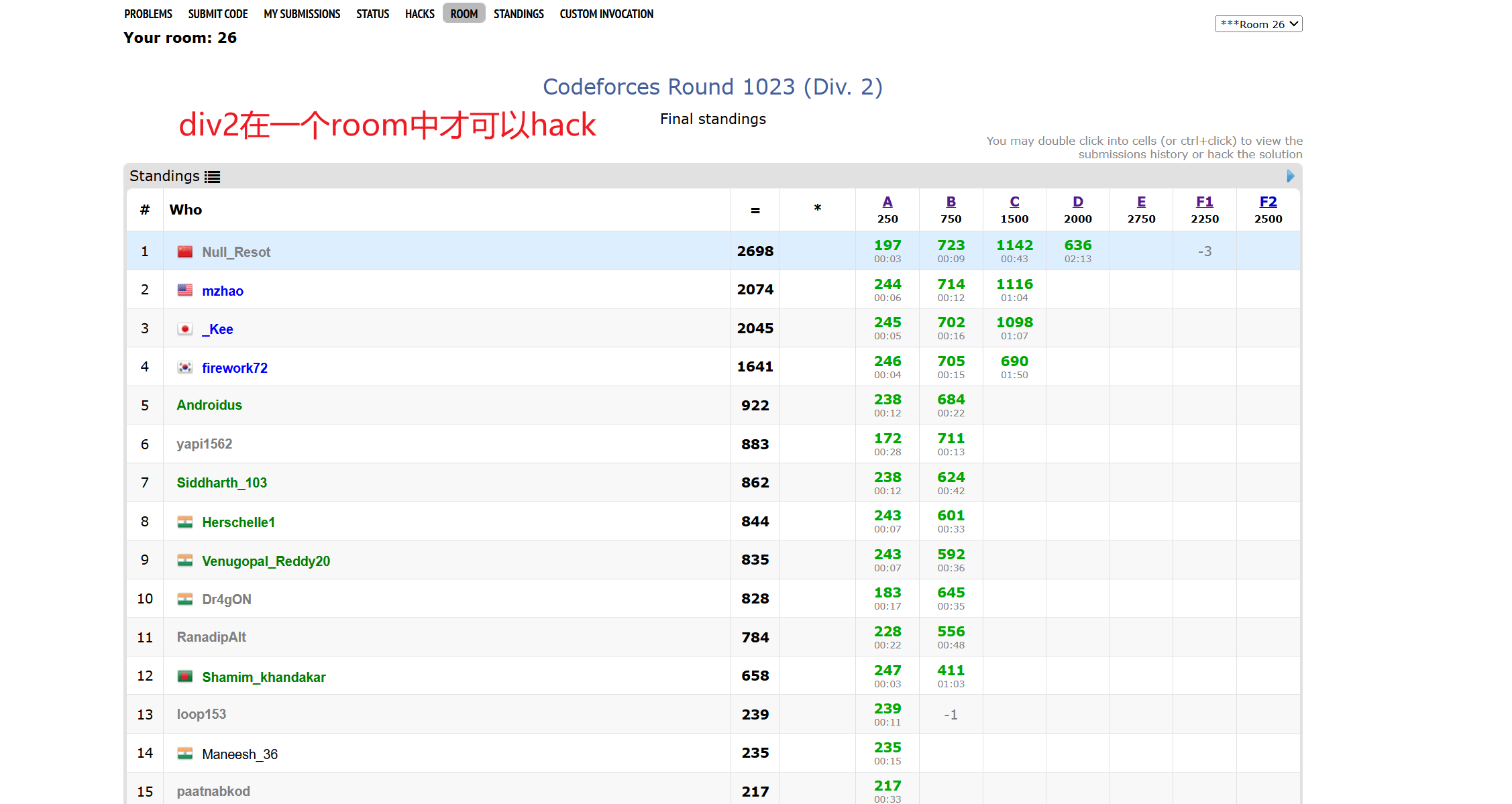Screen dimensions: 1512x804
Task: Click the Bangladesh flag next to Shamim_khandakar
Action: (184, 677)
